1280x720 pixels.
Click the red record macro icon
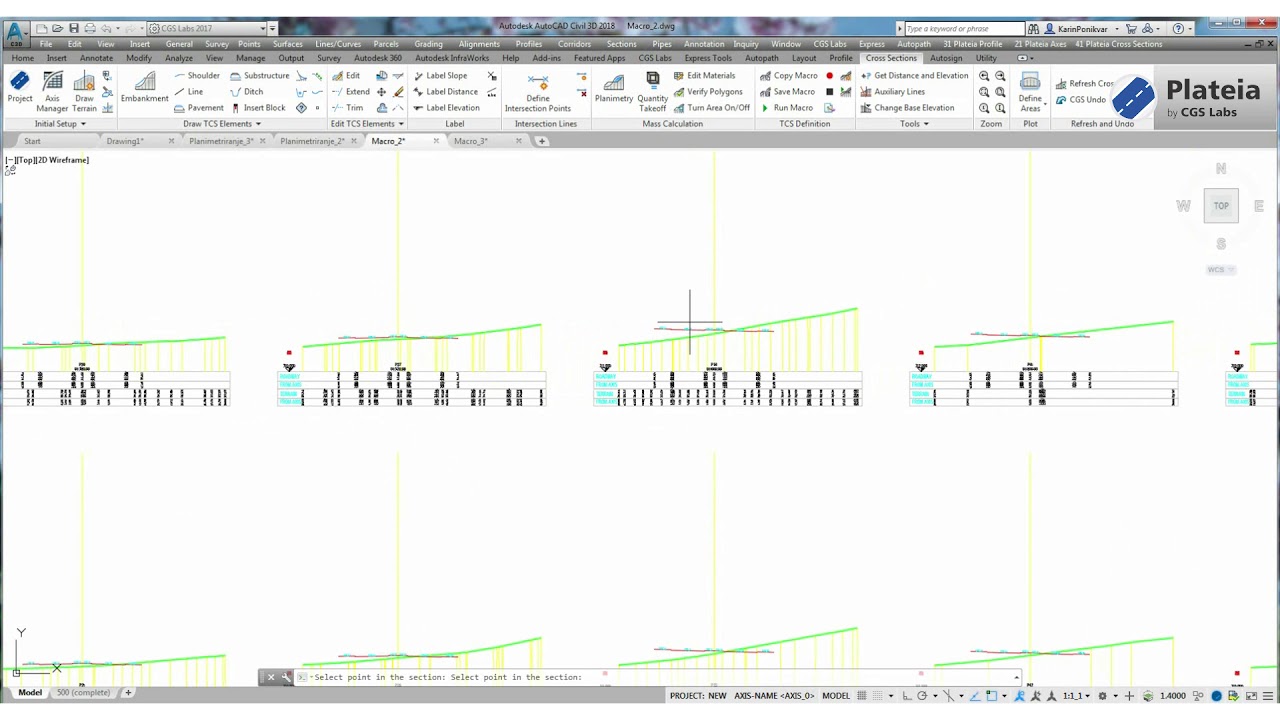(x=829, y=76)
